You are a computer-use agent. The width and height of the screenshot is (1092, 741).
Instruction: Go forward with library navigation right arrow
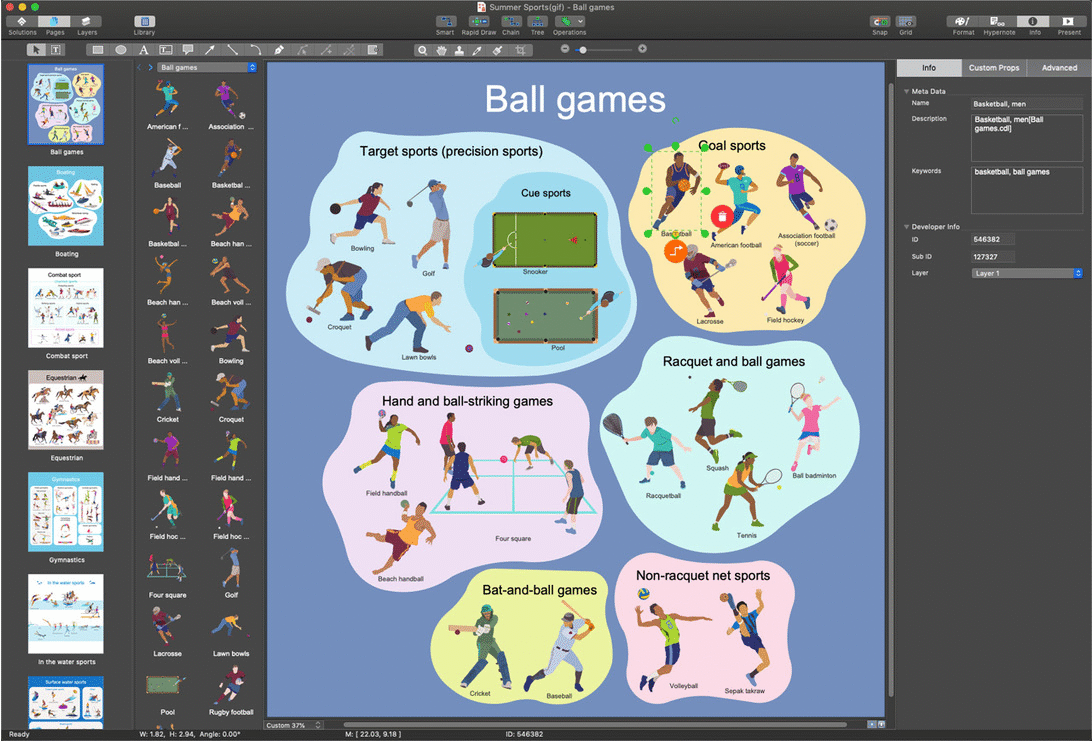[x=150, y=68]
